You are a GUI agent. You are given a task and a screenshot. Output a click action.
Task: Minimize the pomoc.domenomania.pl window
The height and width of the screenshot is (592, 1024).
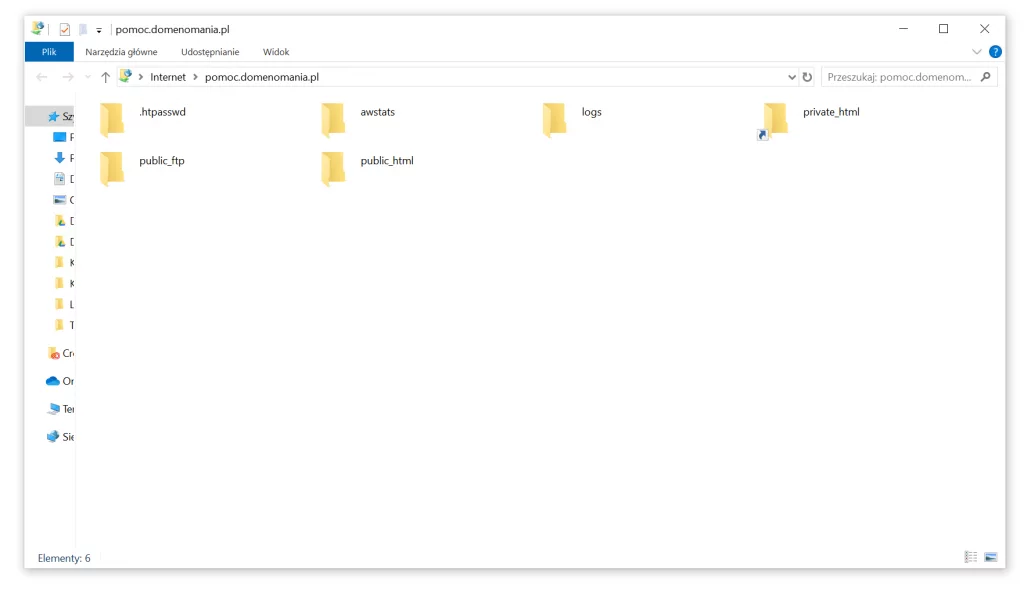coord(903,29)
